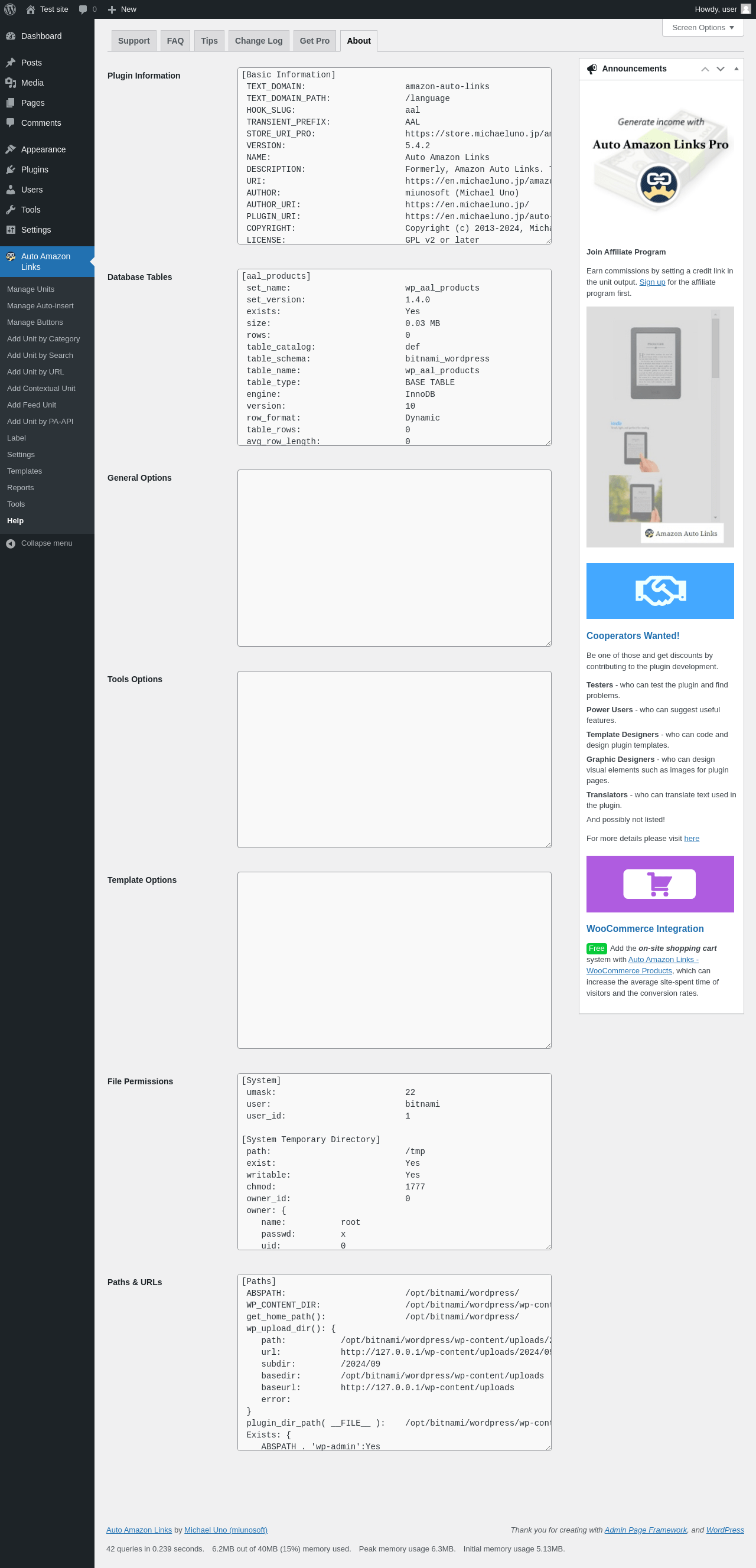Image resolution: width=756 pixels, height=1568 pixels.
Task: Open the comments bubble icon in admin bar
Action: point(83,9)
